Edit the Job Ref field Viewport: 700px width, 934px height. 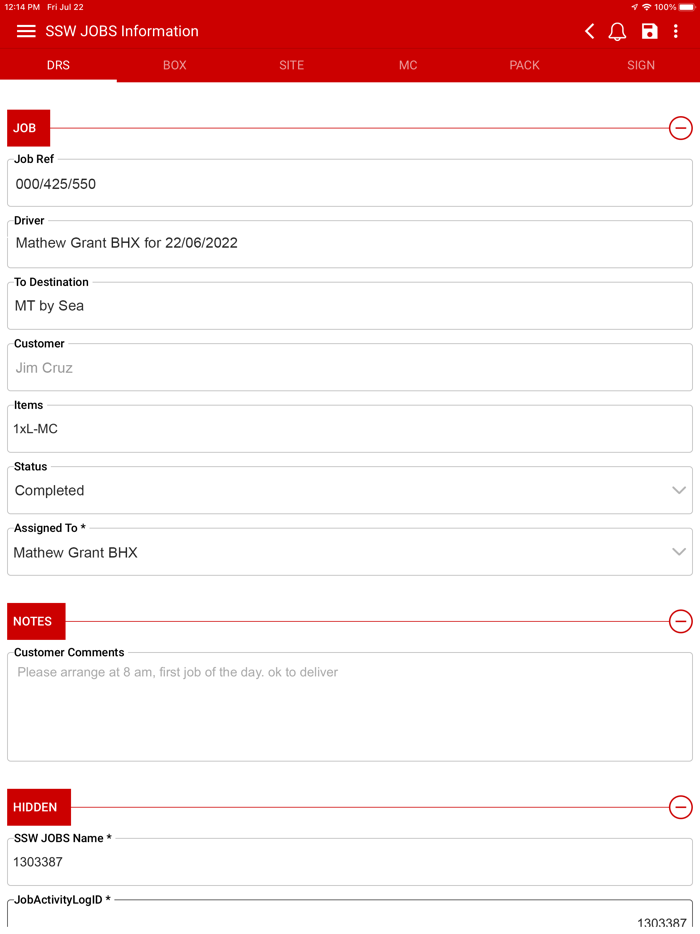click(350, 183)
